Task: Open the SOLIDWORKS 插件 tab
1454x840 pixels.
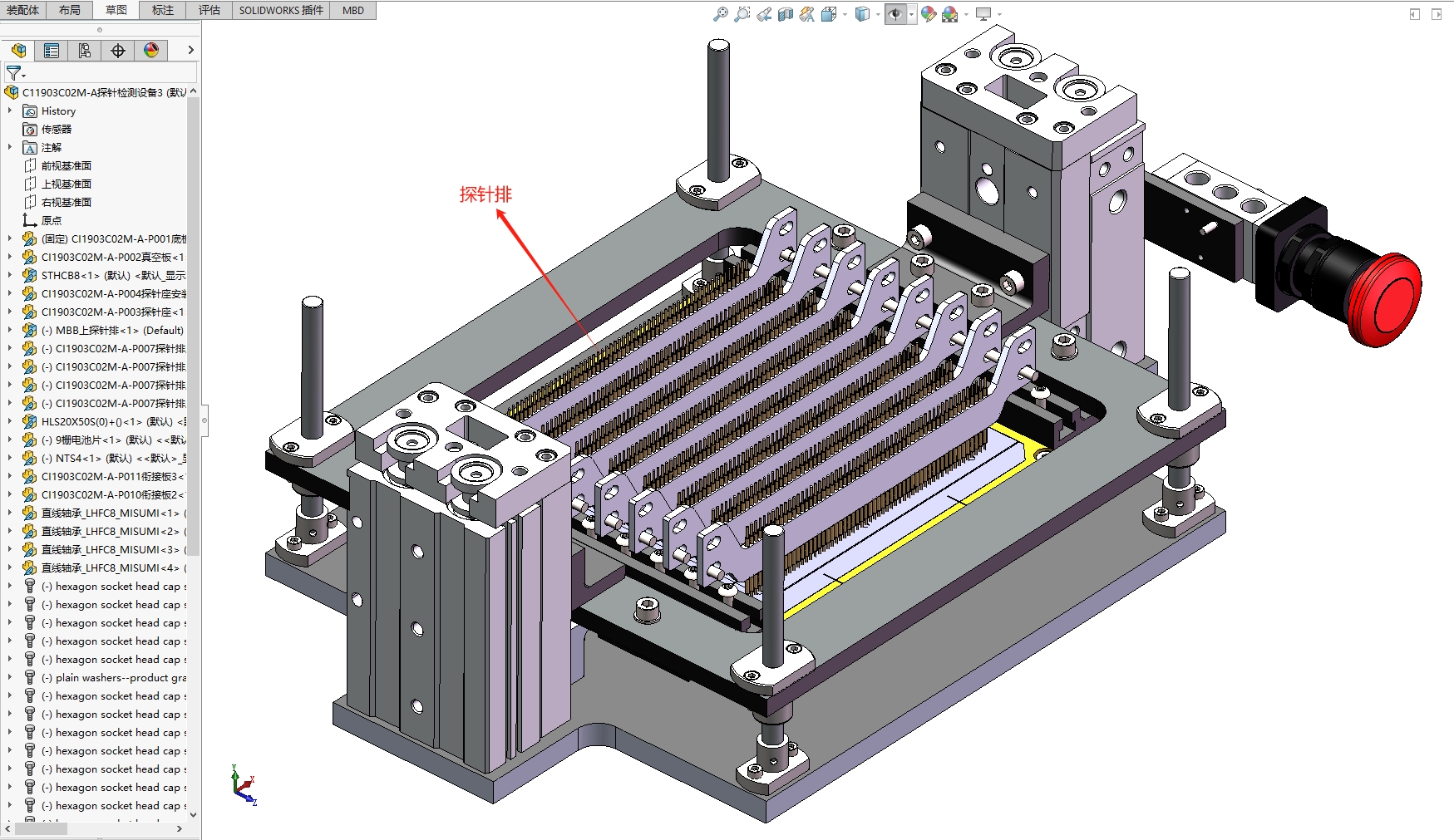Action: [281, 10]
